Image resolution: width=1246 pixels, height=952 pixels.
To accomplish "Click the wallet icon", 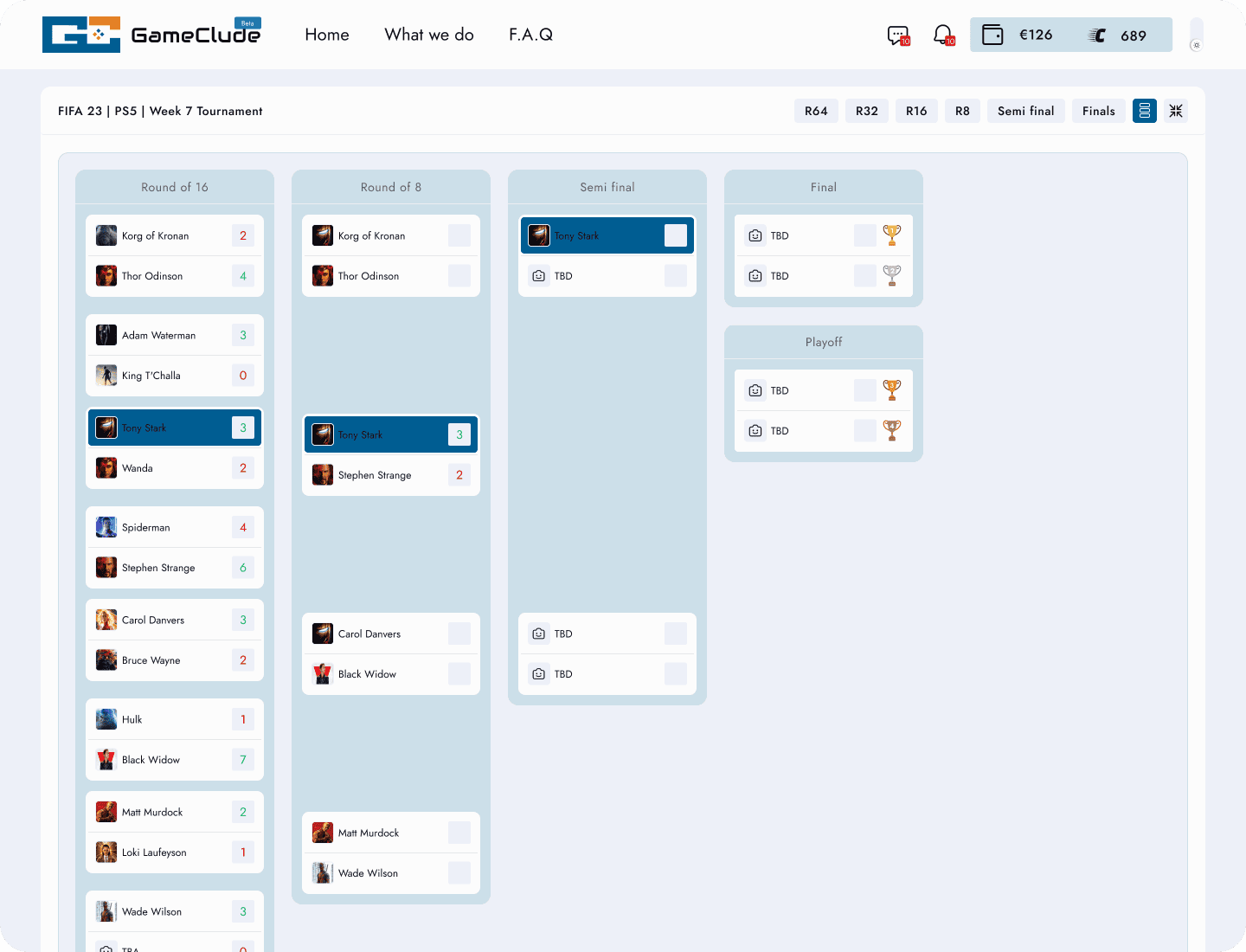I will pos(992,35).
